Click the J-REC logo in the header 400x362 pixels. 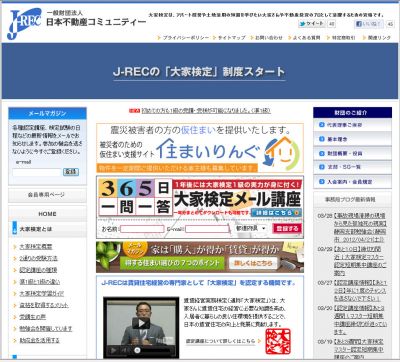[x=24, y=24]
